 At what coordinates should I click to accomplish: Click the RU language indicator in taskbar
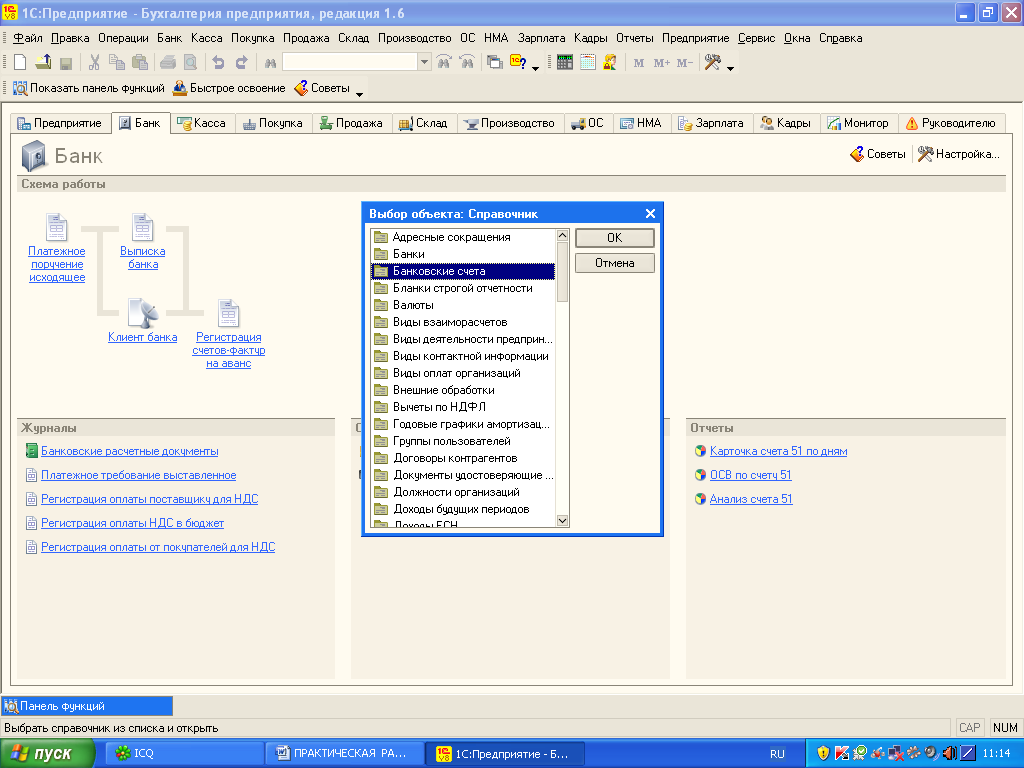point(777,754)
